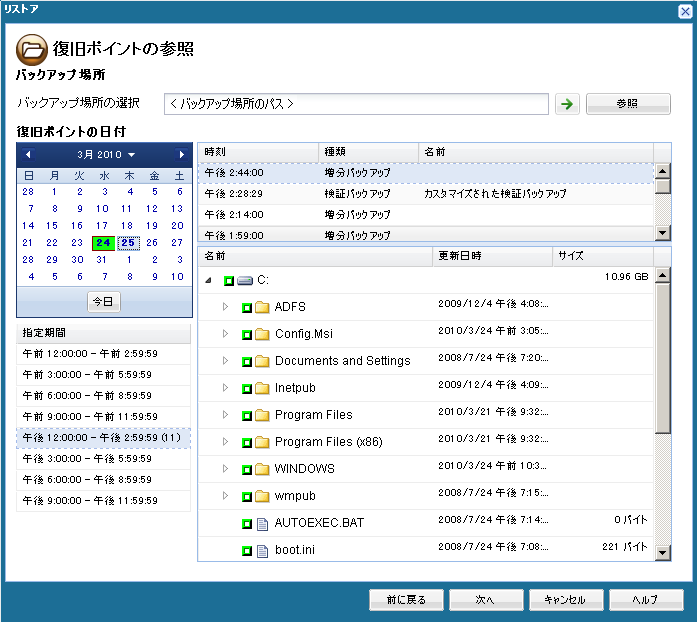Expand the wmpub folder
The width and height of the screenshot is (697, 622).
tap(225, 495)
